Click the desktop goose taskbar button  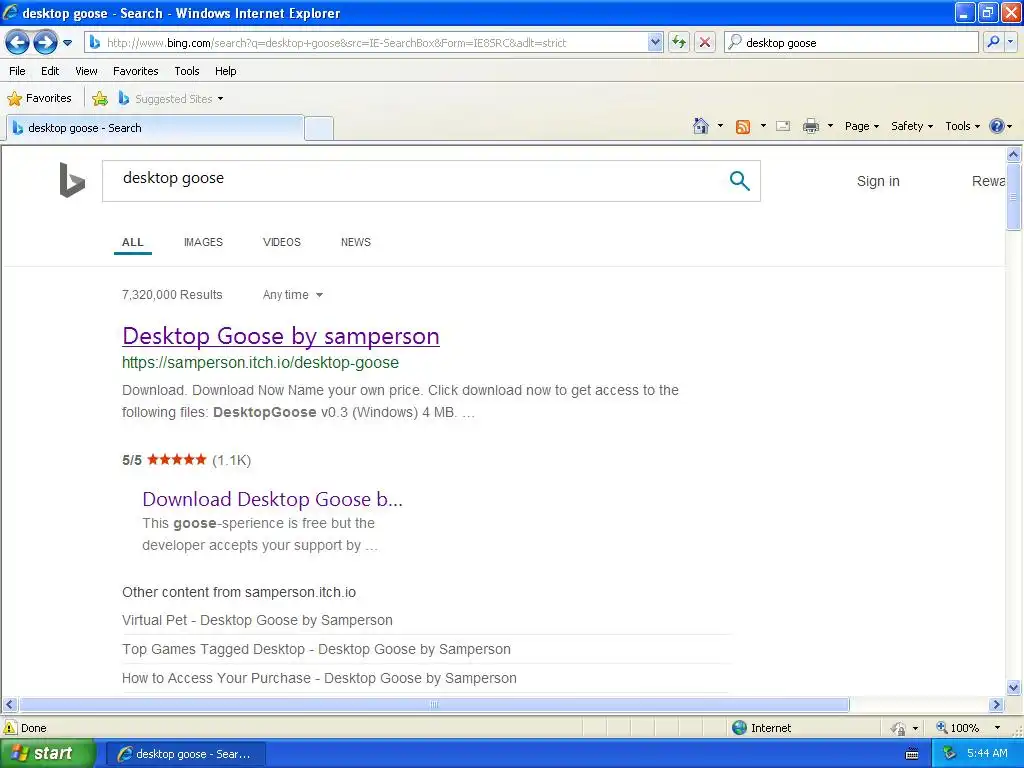point(185,754)
